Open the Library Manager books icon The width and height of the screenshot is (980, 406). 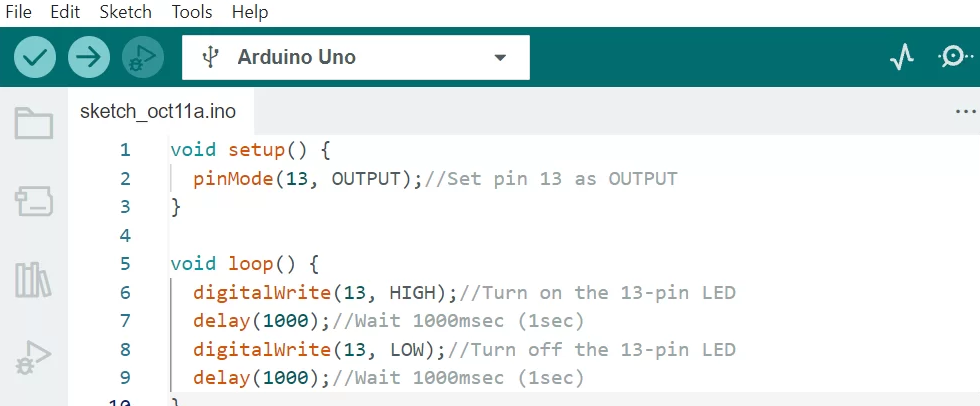(34, 280)
